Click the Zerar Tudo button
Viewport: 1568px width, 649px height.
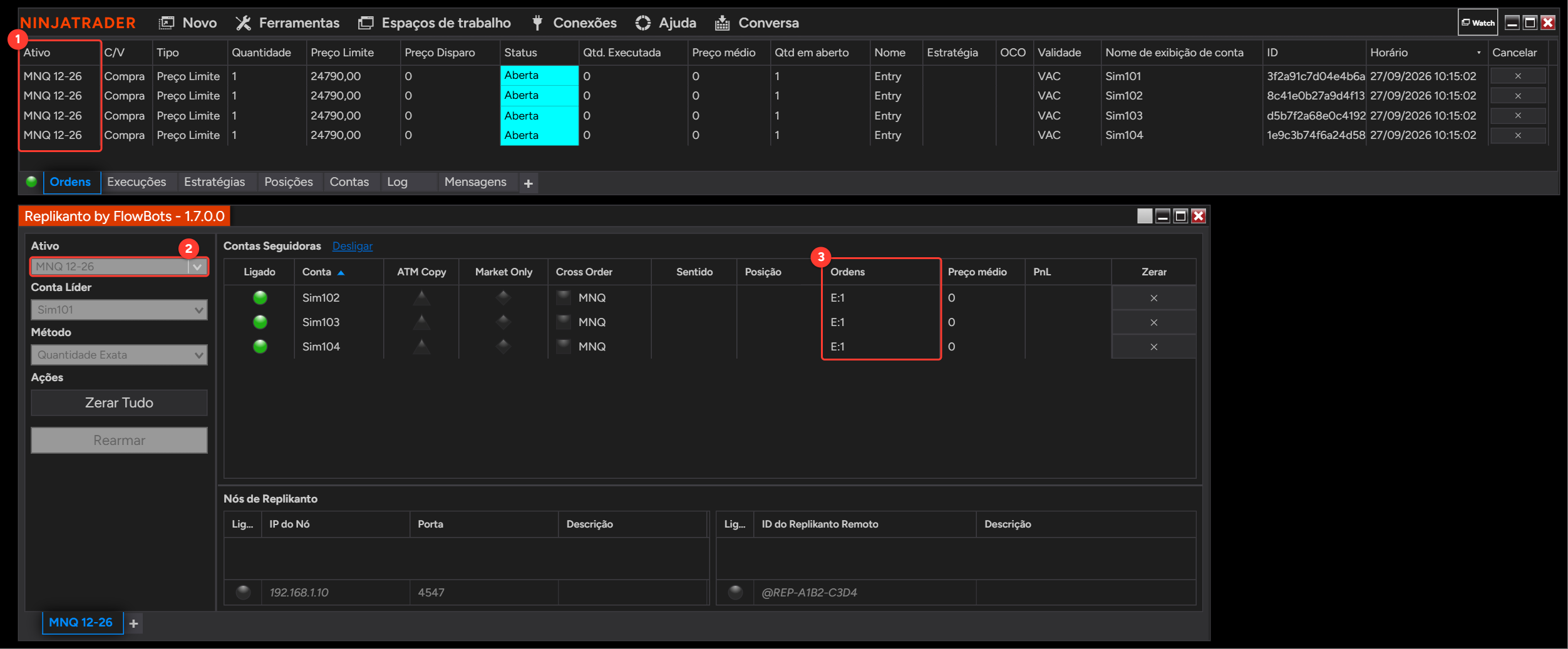(x=119, y=403)
